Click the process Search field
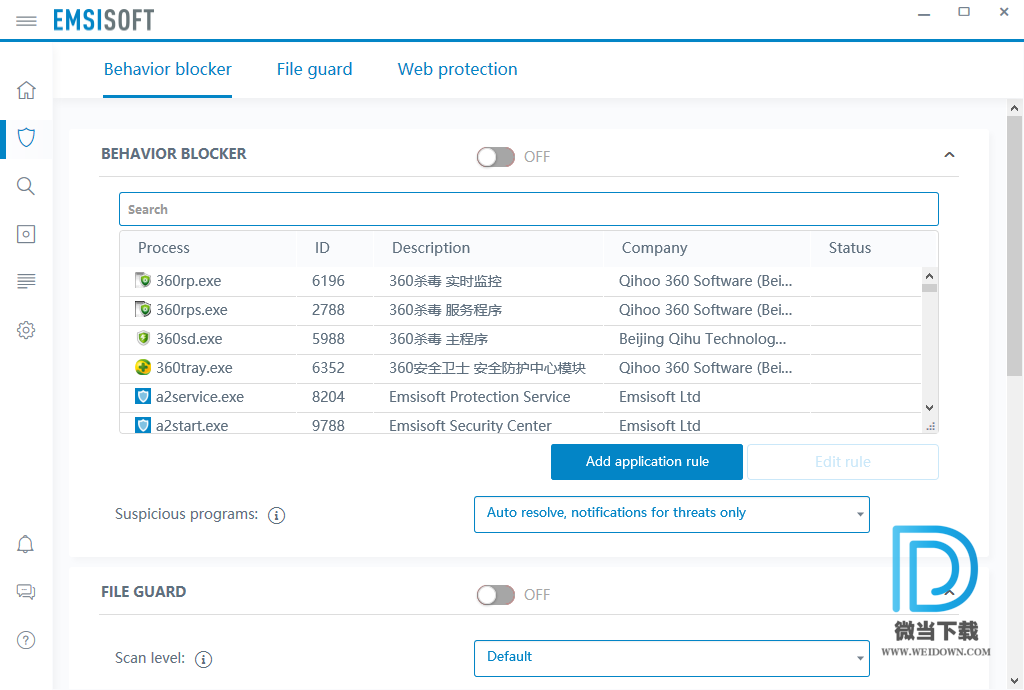Screen dimensions: 1024x690 [528, 209]
